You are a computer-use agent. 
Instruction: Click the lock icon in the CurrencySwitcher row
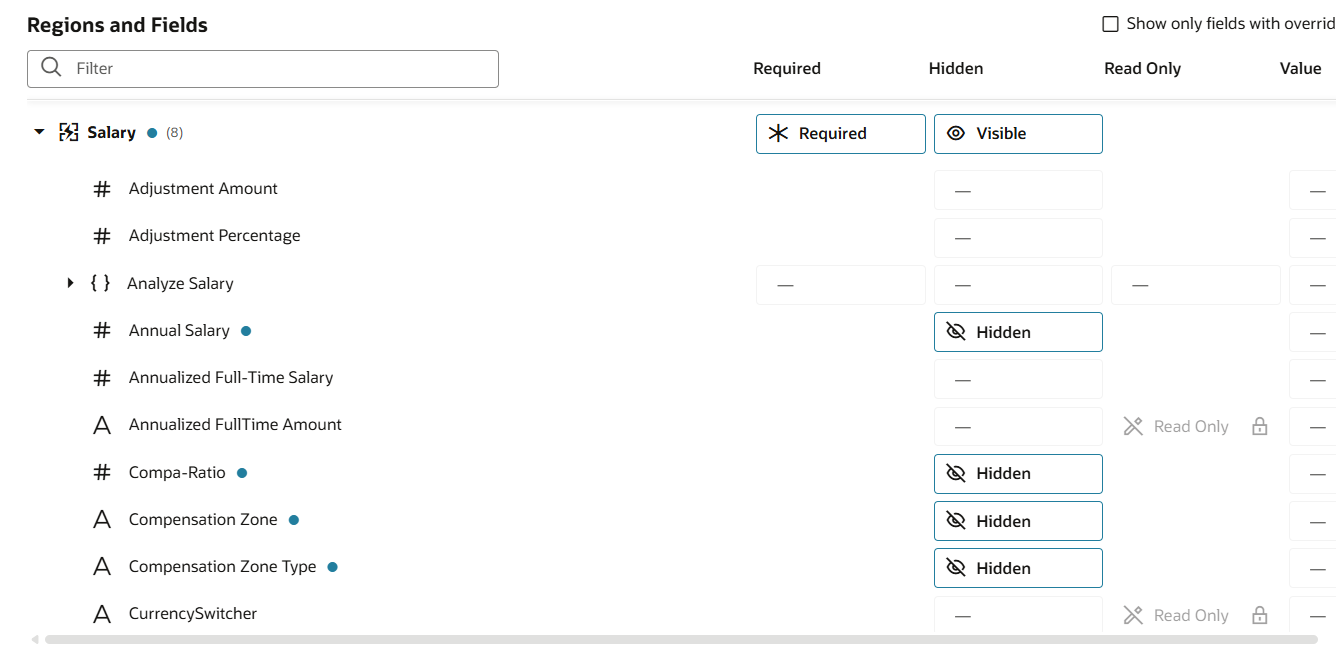1260,615
